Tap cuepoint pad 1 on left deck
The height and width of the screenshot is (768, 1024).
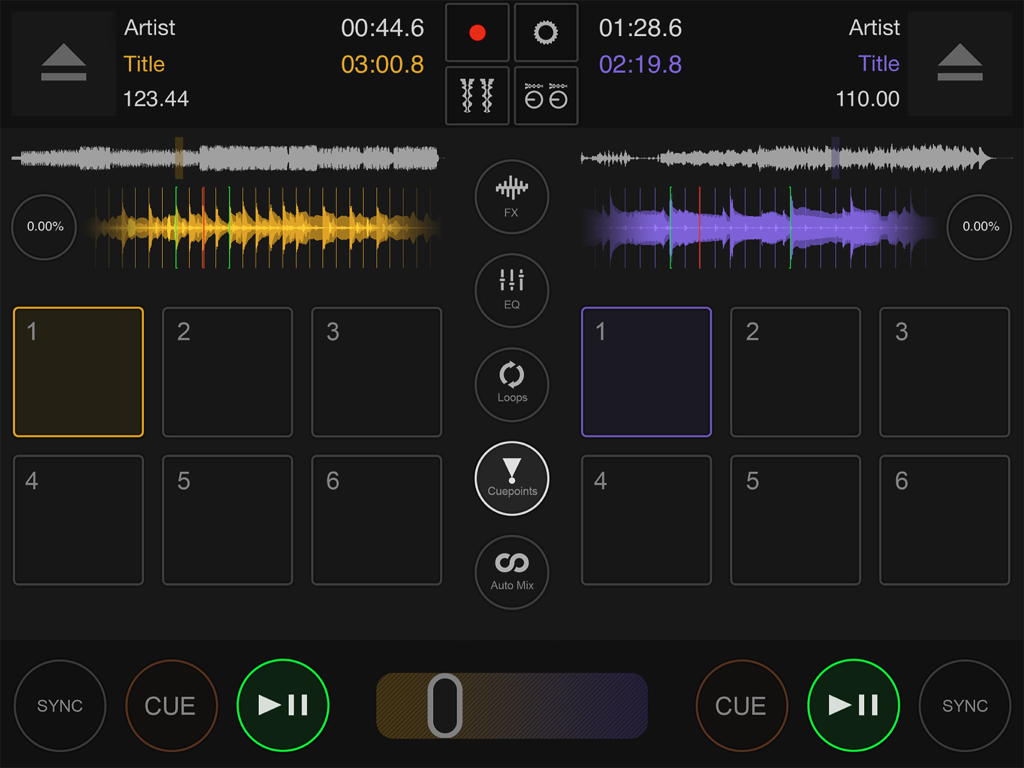(78, 371)
